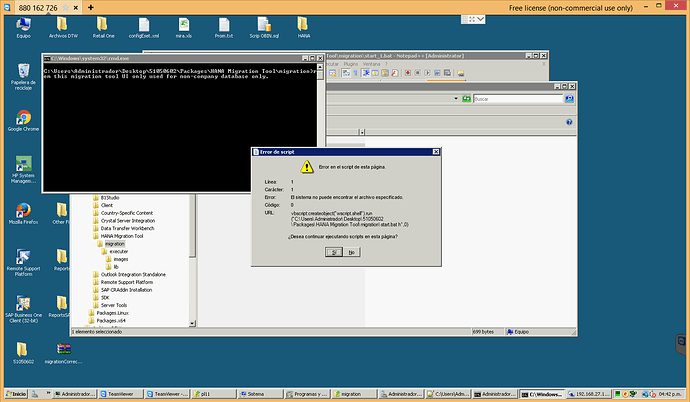Switch to migration taskbar button
690x402 pixels.
pos(354,394)
